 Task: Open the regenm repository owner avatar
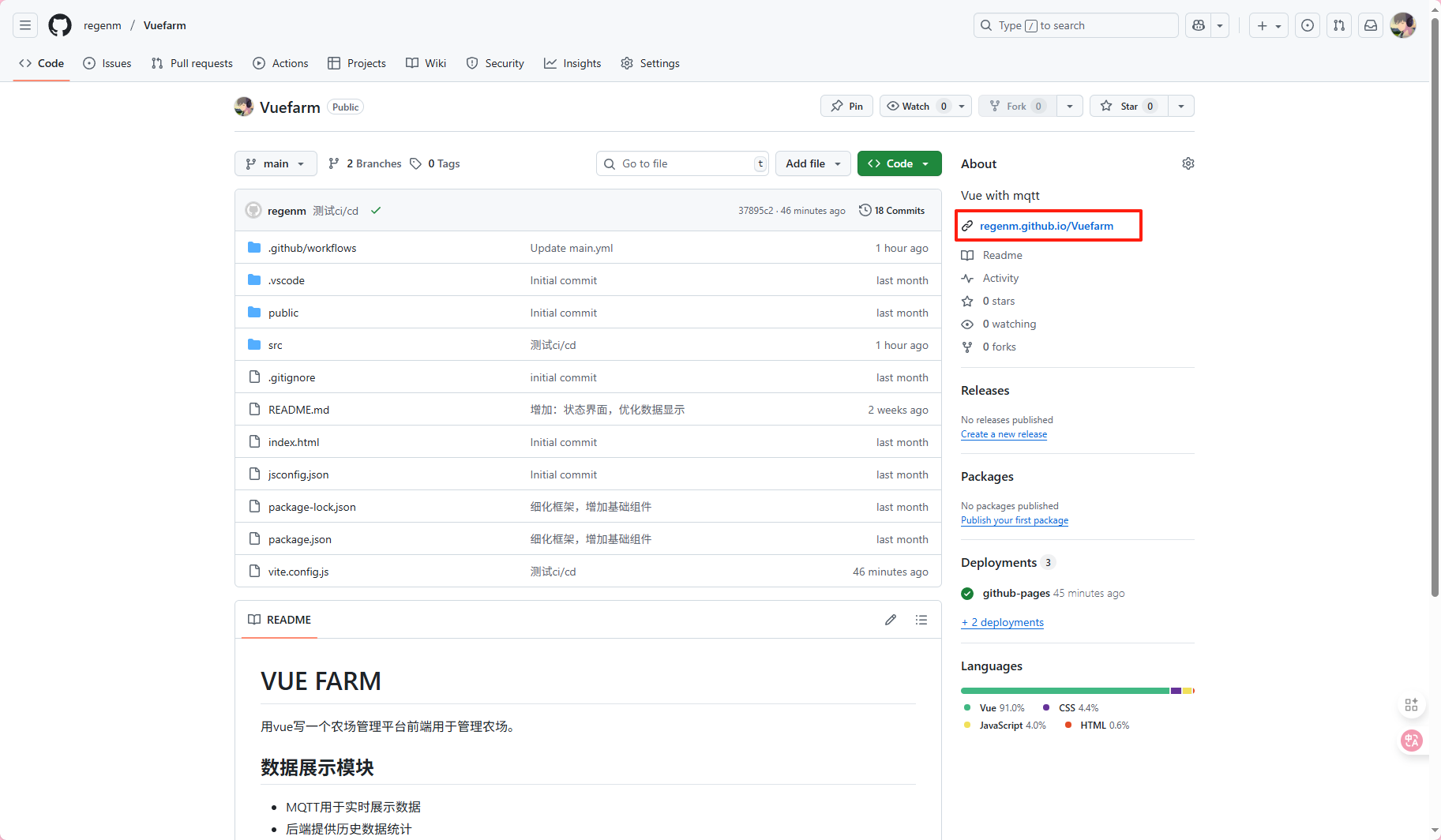point(244,107)
